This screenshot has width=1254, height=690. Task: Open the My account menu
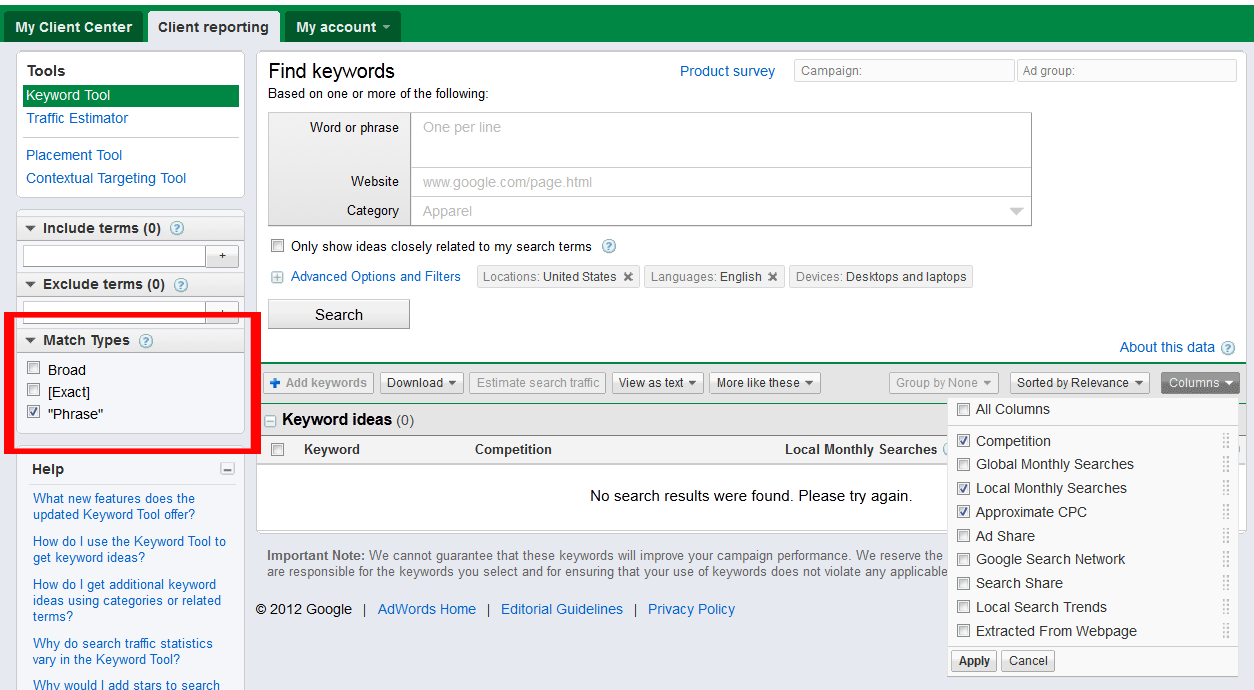click(x=342, y=27)
